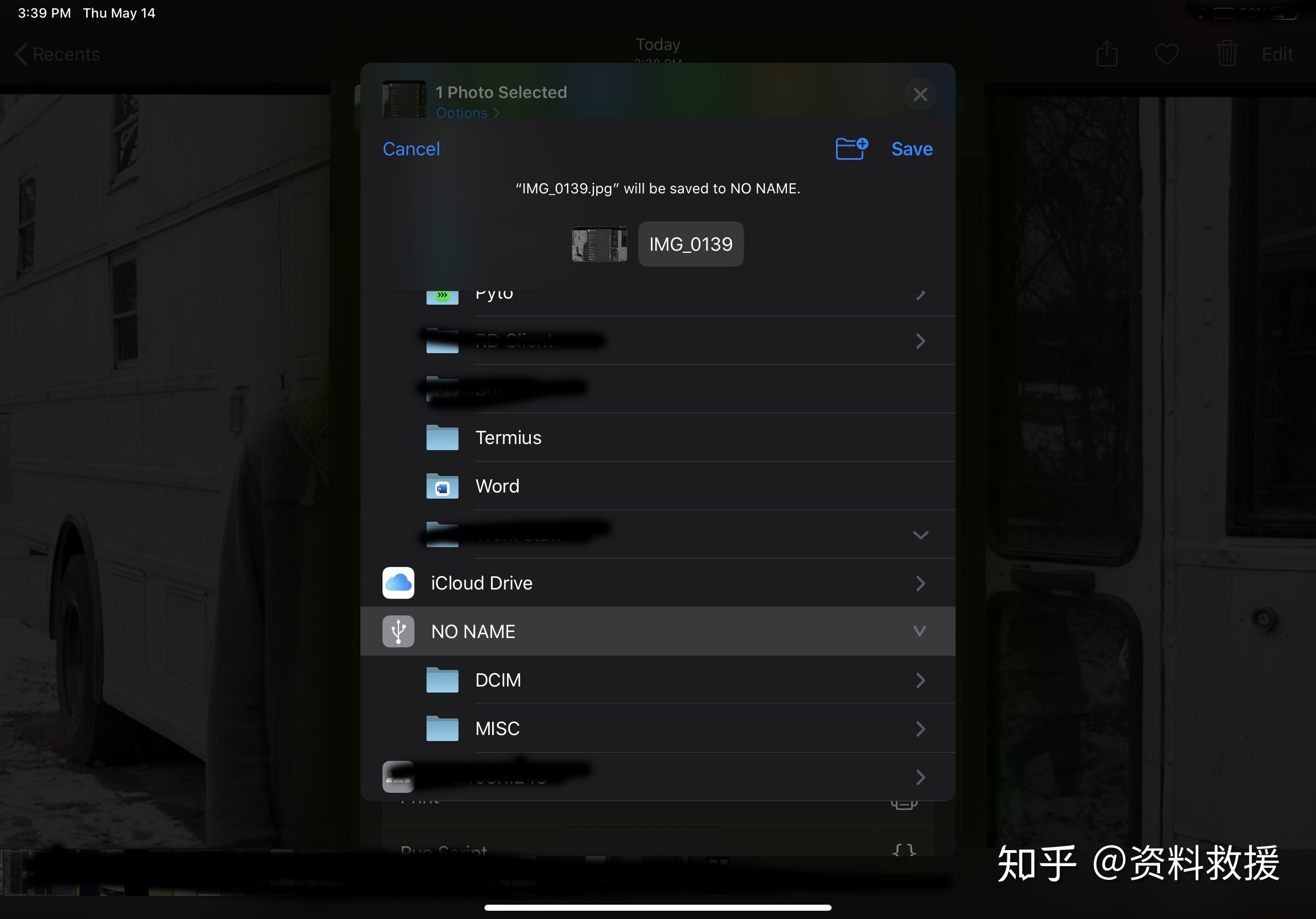Image resolution: width=1316 pixels, height=919 pixels.
Task: Choose the iCloud Drive location label
Action: [x=482, y=583]
